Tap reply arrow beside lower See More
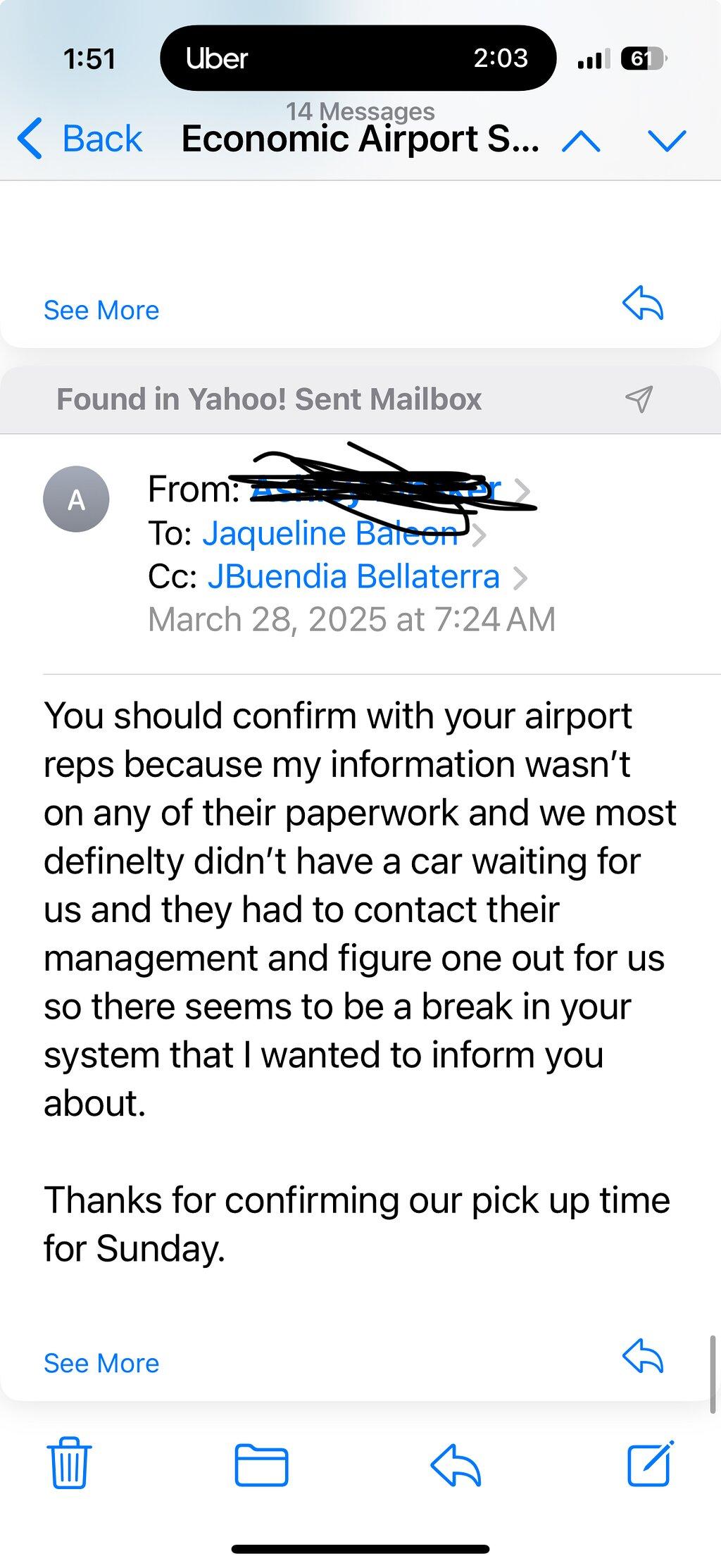This screenshot has width=721, height=1568. click(x=643, y=1356)
